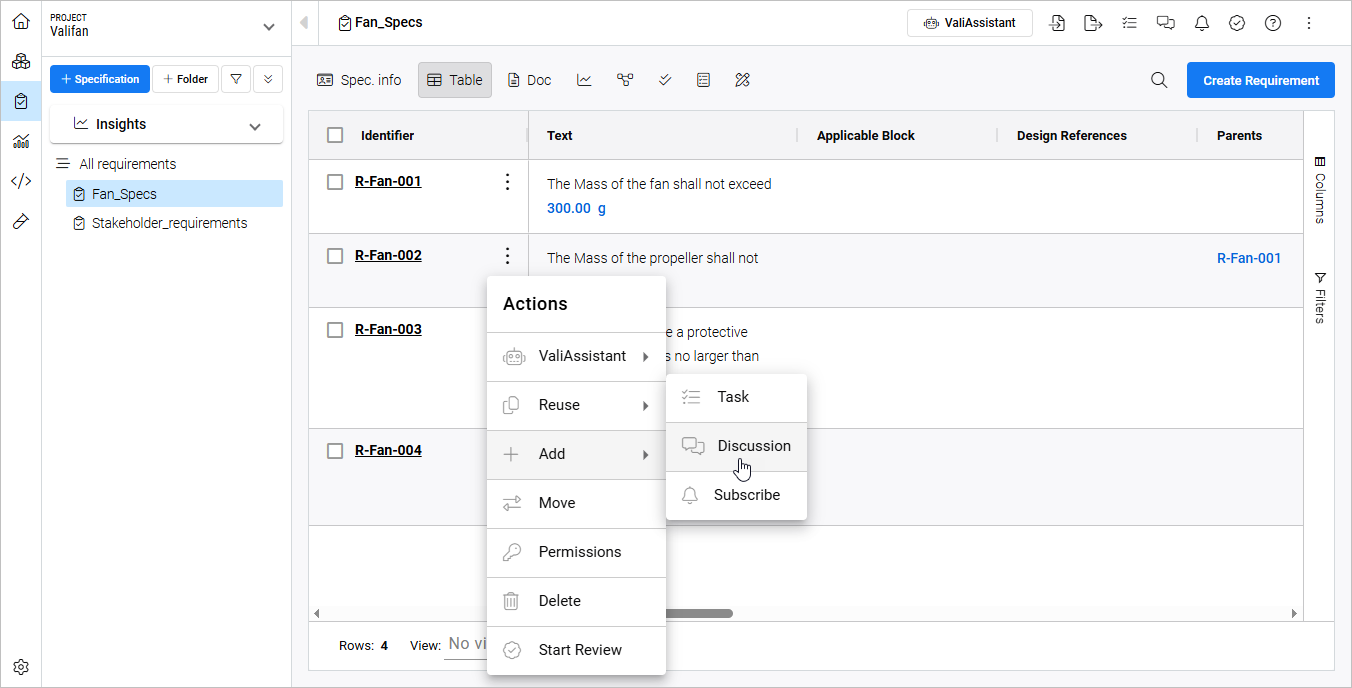Expand the Valifan project dropdown

pos(268,27)
